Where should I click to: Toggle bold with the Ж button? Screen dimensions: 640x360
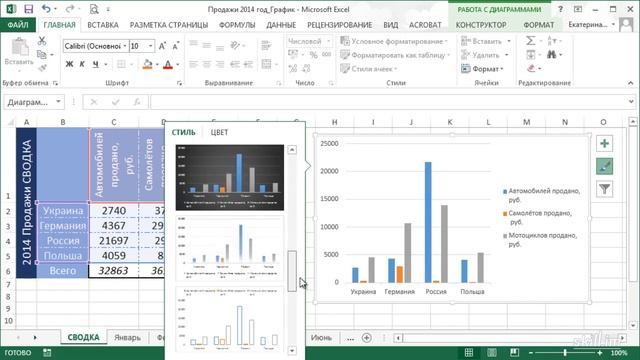pos(69,64)
